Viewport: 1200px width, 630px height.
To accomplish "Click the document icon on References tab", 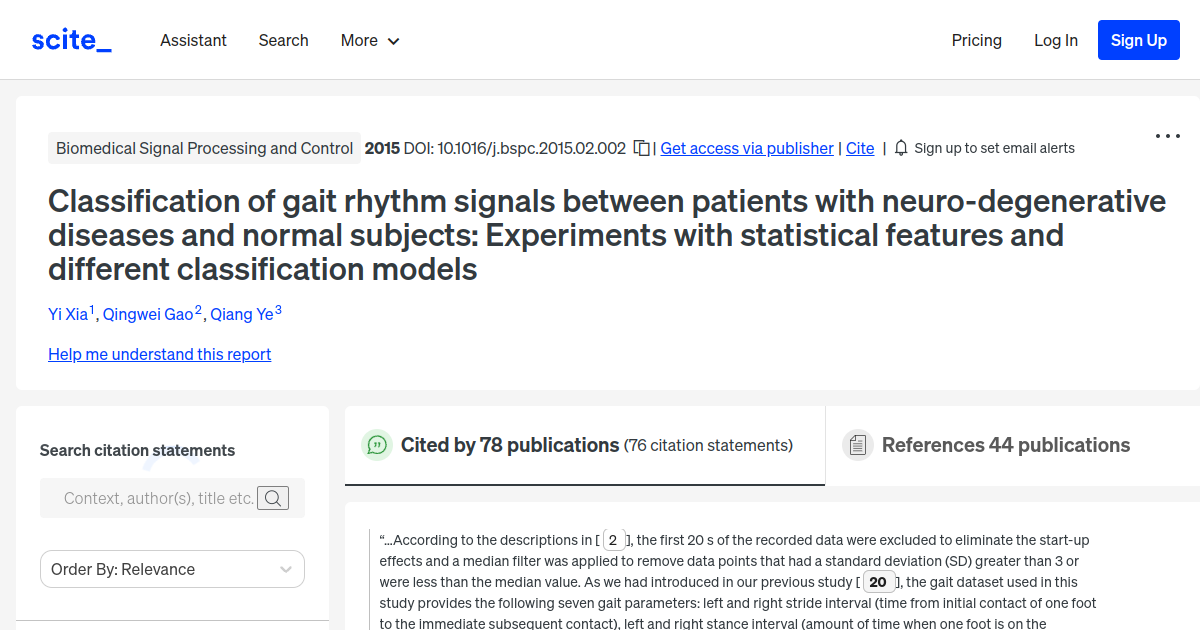I will [858, 444].
